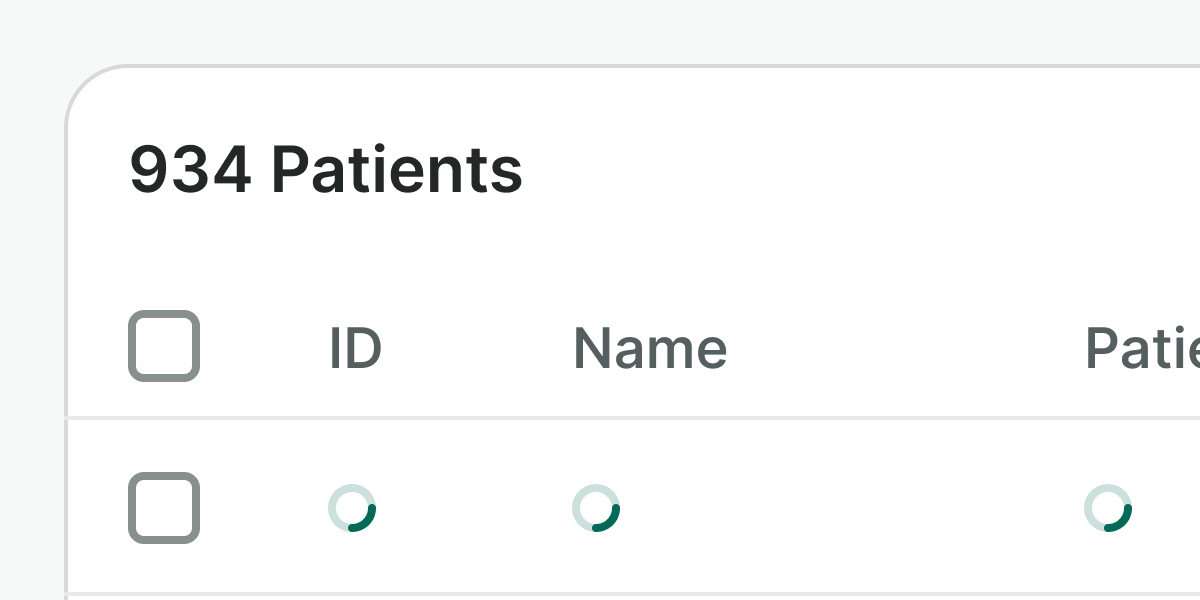Sort the table by the Name column header
This screenshot has width=1200, height=600.
[x=650, y=349]
